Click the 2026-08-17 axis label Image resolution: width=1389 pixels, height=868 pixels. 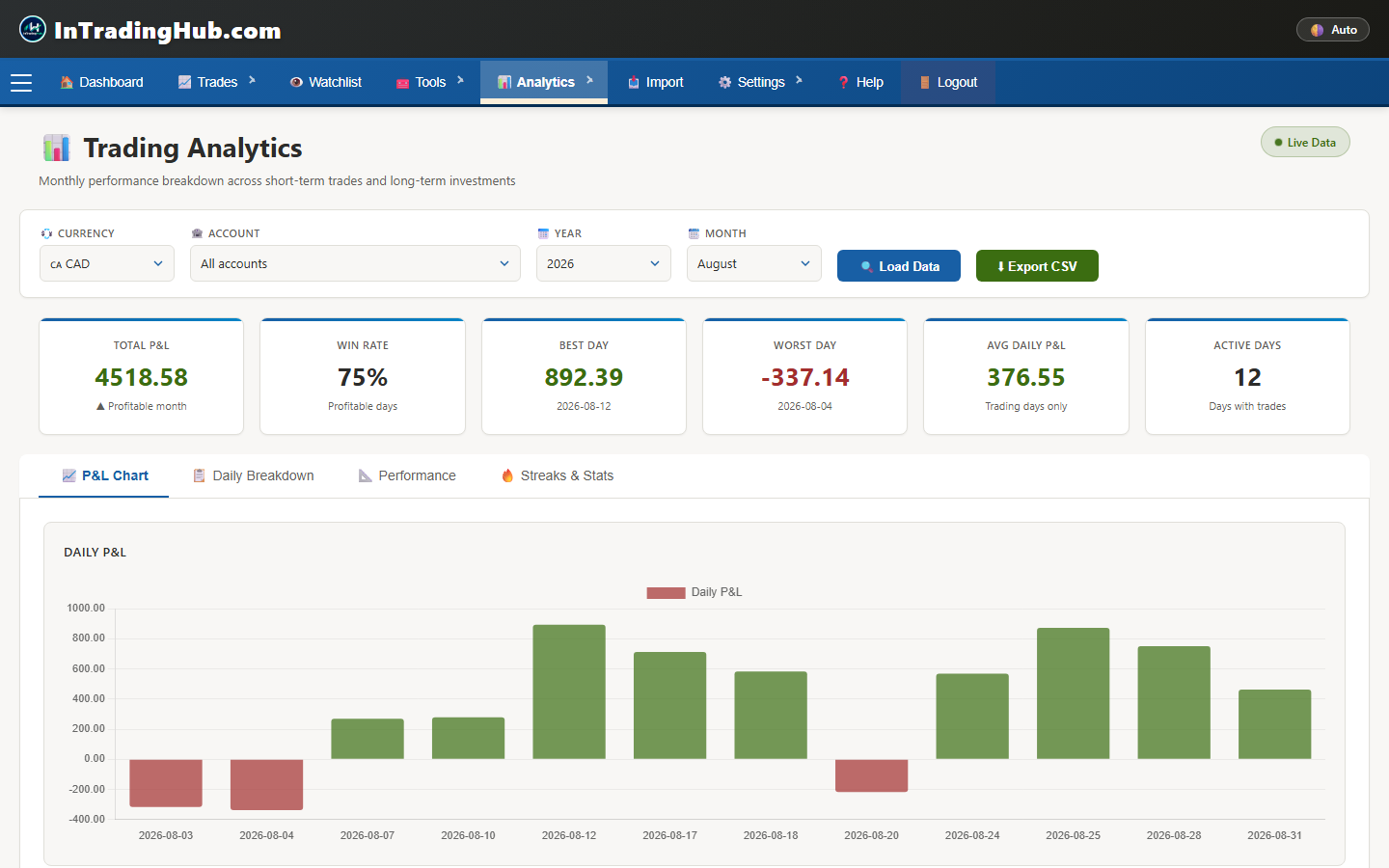(669, 835)
